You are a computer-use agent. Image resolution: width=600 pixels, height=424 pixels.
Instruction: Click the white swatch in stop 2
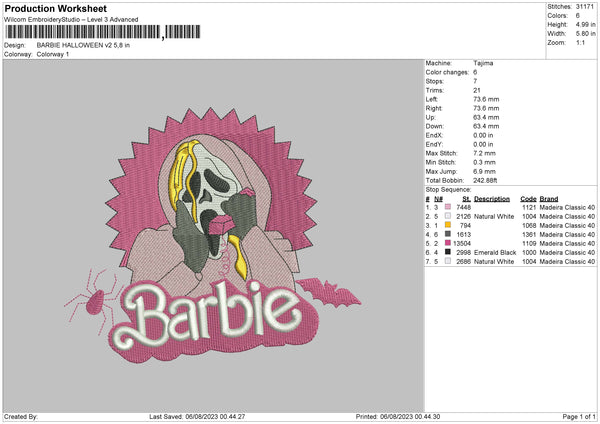point(448,216)
